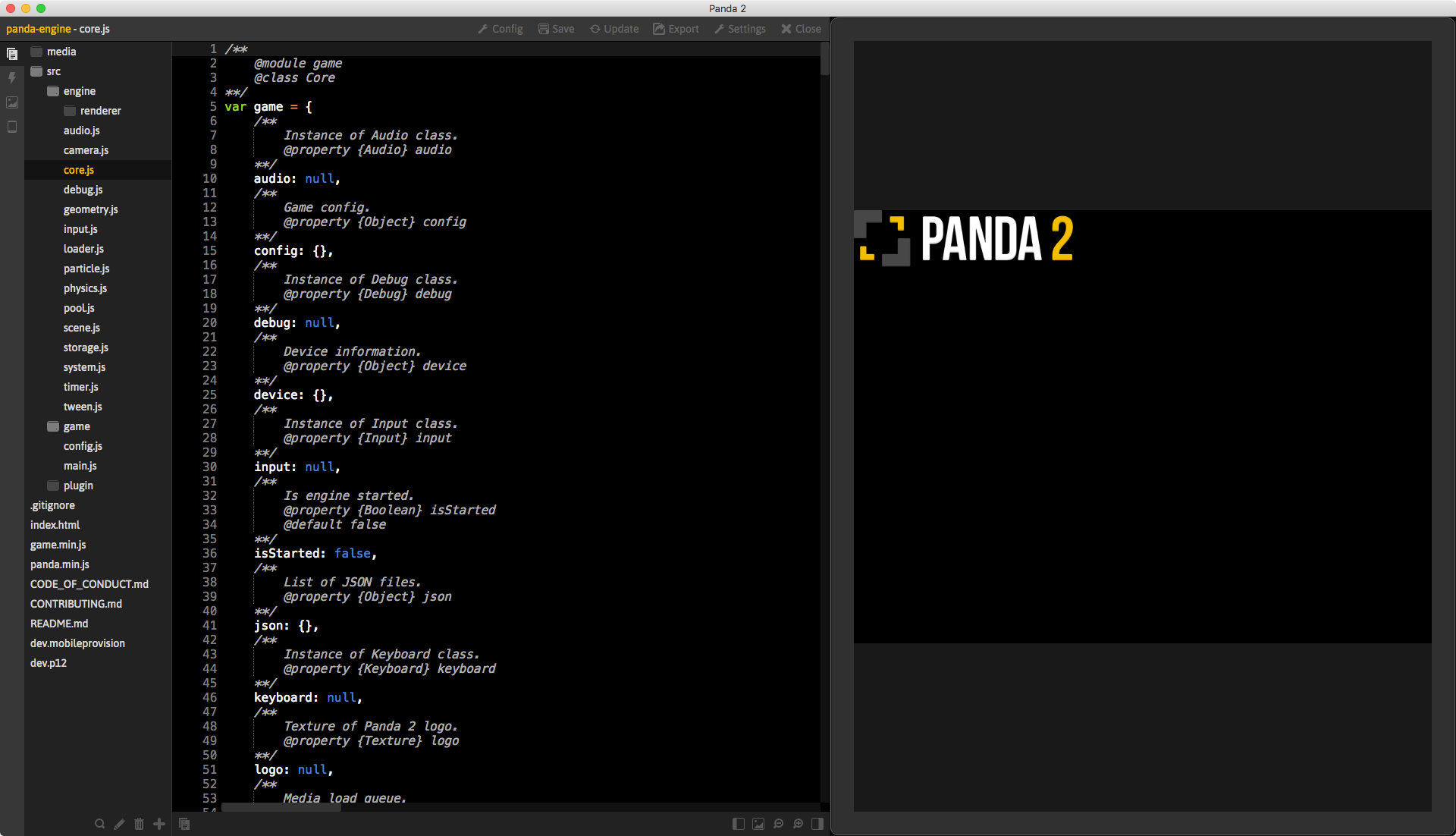This screenshot has height=836, width=1456.
Task: Click the Close toolbar label
Action: (808, 29)
